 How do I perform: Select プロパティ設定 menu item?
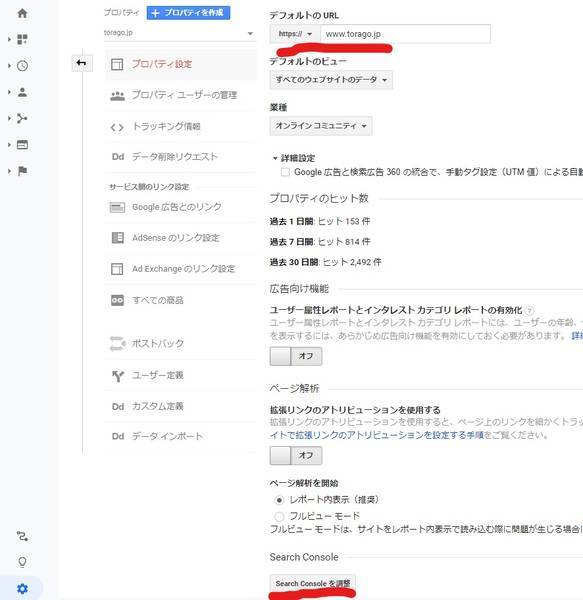coord(180,64)
